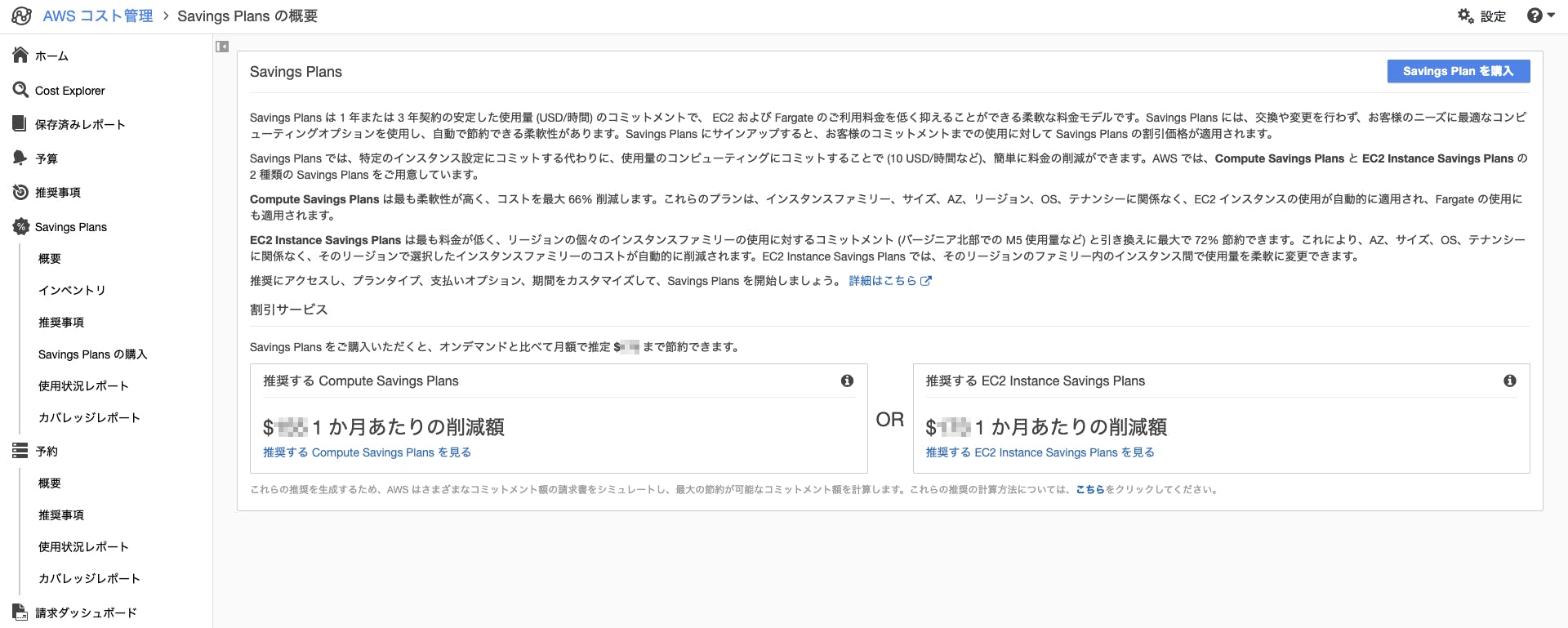Viewport: 1568px width, 628px height.
Task: Select 使用状況レポート under Savings Plans
Action: coord(83,385)
